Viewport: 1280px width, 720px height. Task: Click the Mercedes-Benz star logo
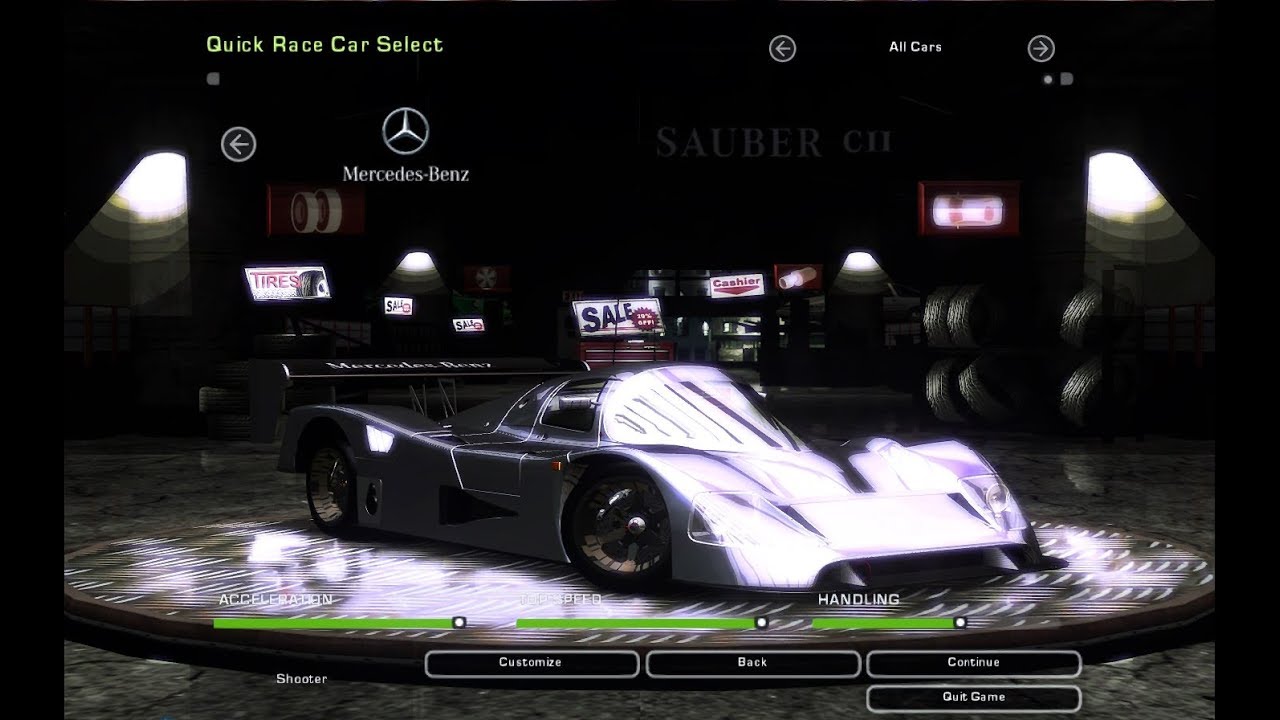coord(406,131)
